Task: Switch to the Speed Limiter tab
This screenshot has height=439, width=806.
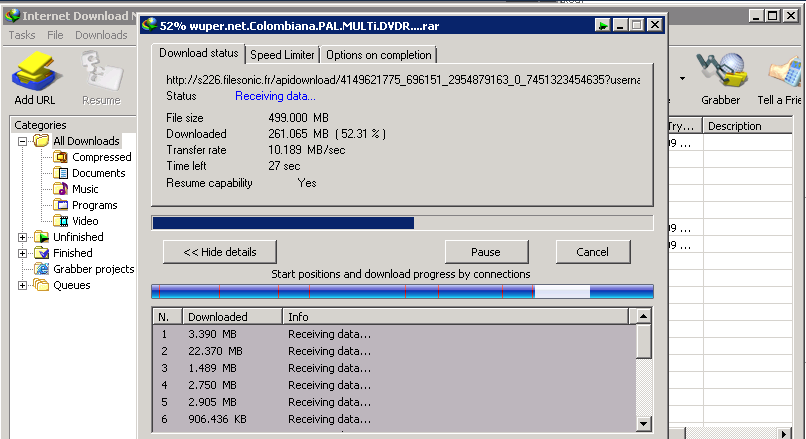Action: pyautogui.click(x=282, y=55)
